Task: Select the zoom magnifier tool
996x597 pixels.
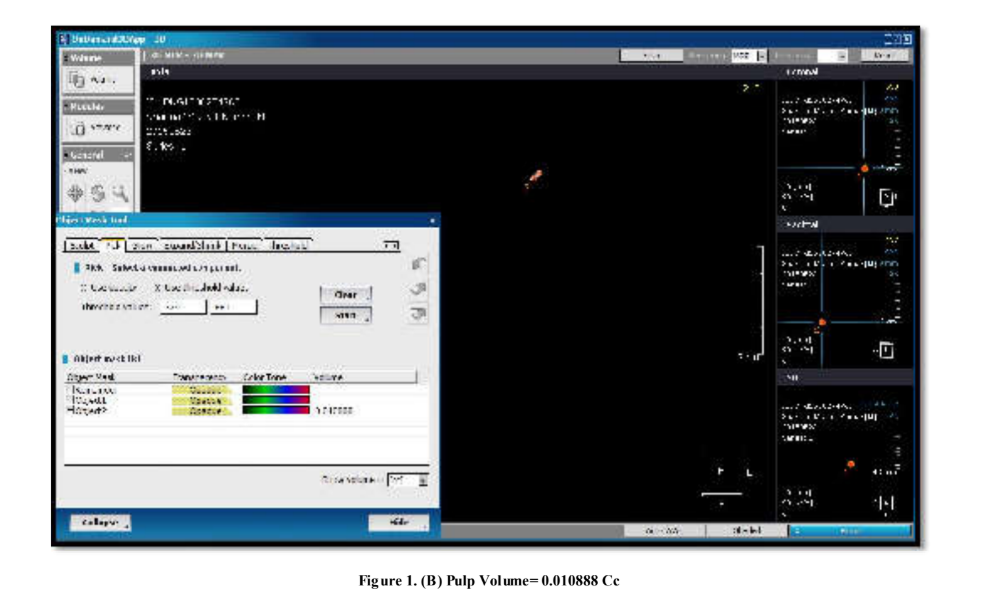Action: [120, 193]
